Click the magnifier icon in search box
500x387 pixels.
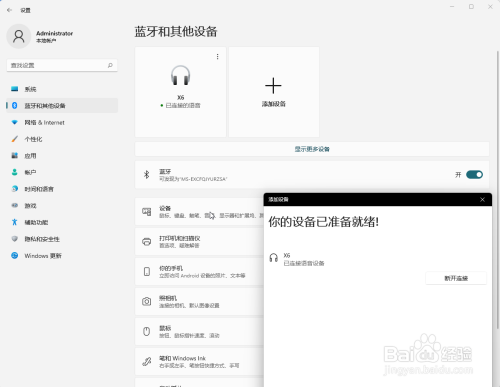(x=110, y=65)
